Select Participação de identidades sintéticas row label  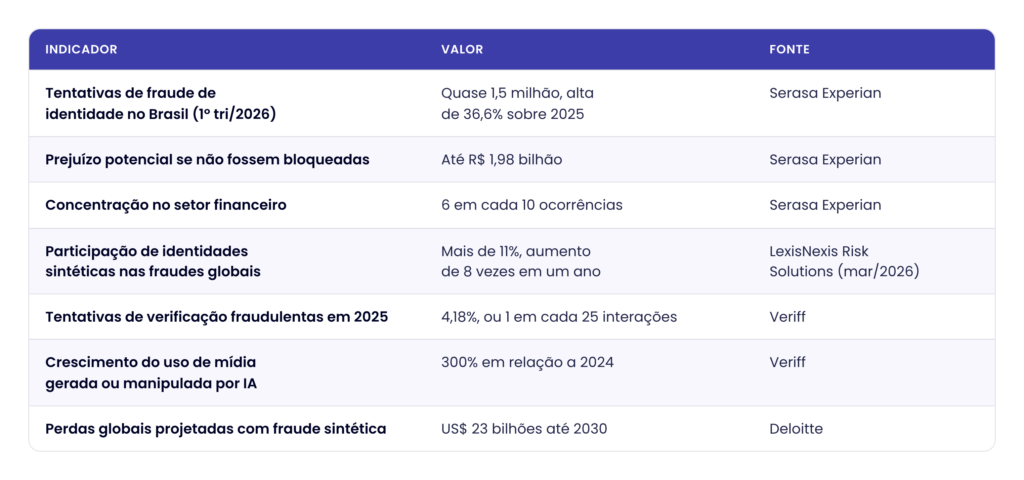(x=153, y=261)
